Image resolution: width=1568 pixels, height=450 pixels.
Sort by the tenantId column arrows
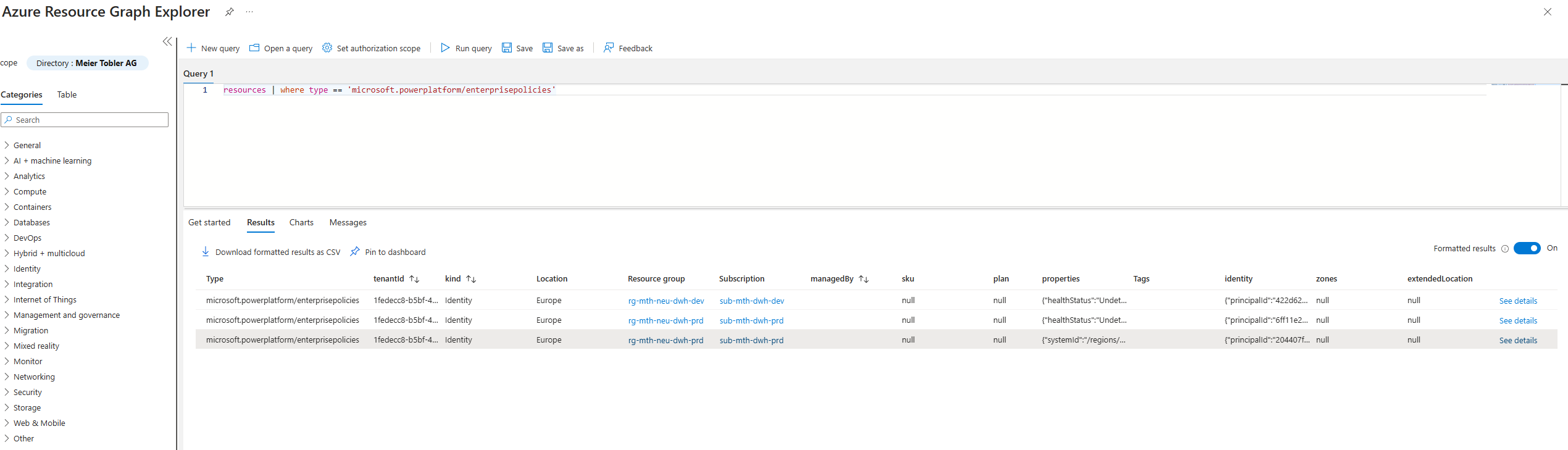click(x=414, y=279)
